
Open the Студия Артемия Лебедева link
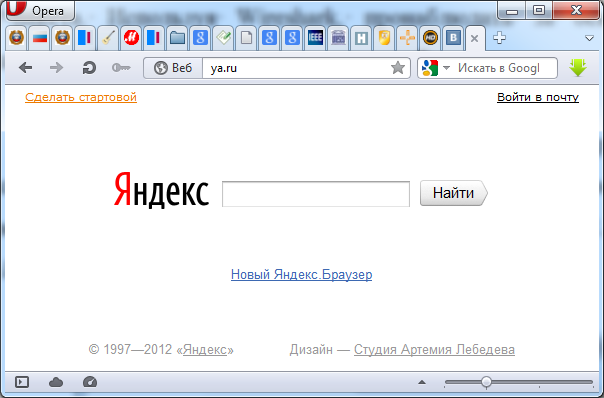pos(434,349)
